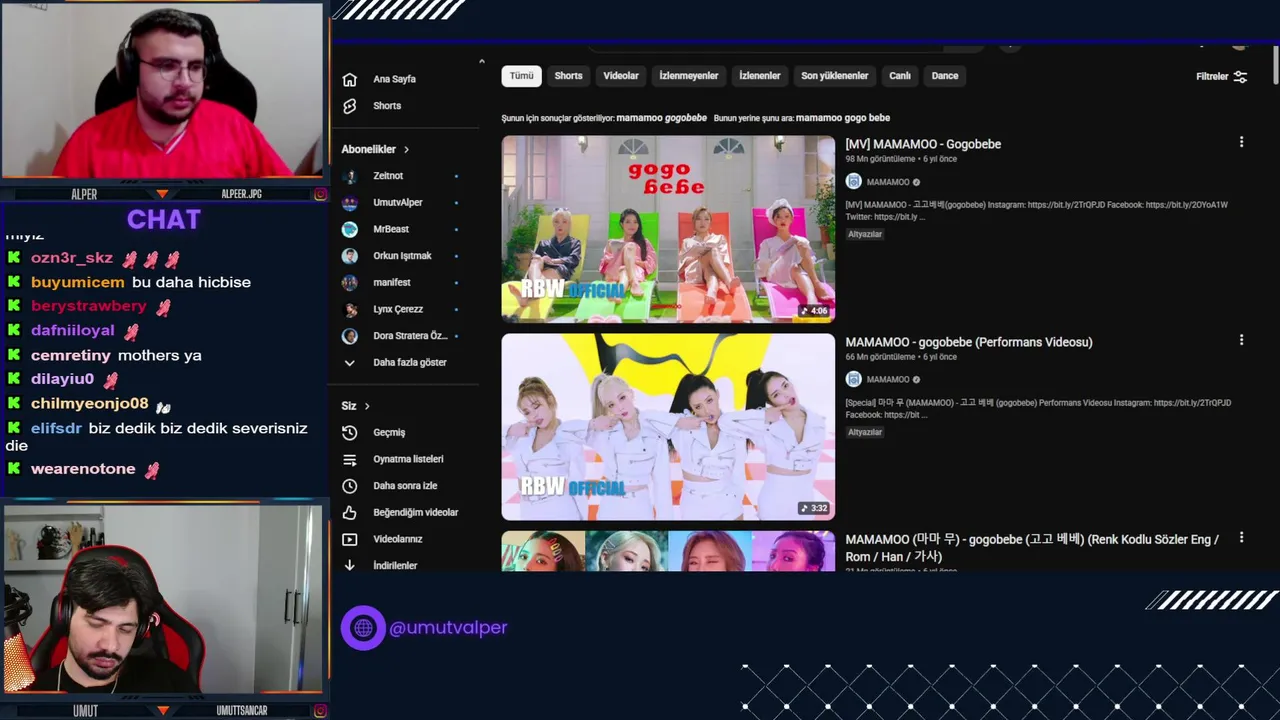1280x720 pixels.
Task: Open Ana Sayfa home icon in sidebar
Action: 349,79
